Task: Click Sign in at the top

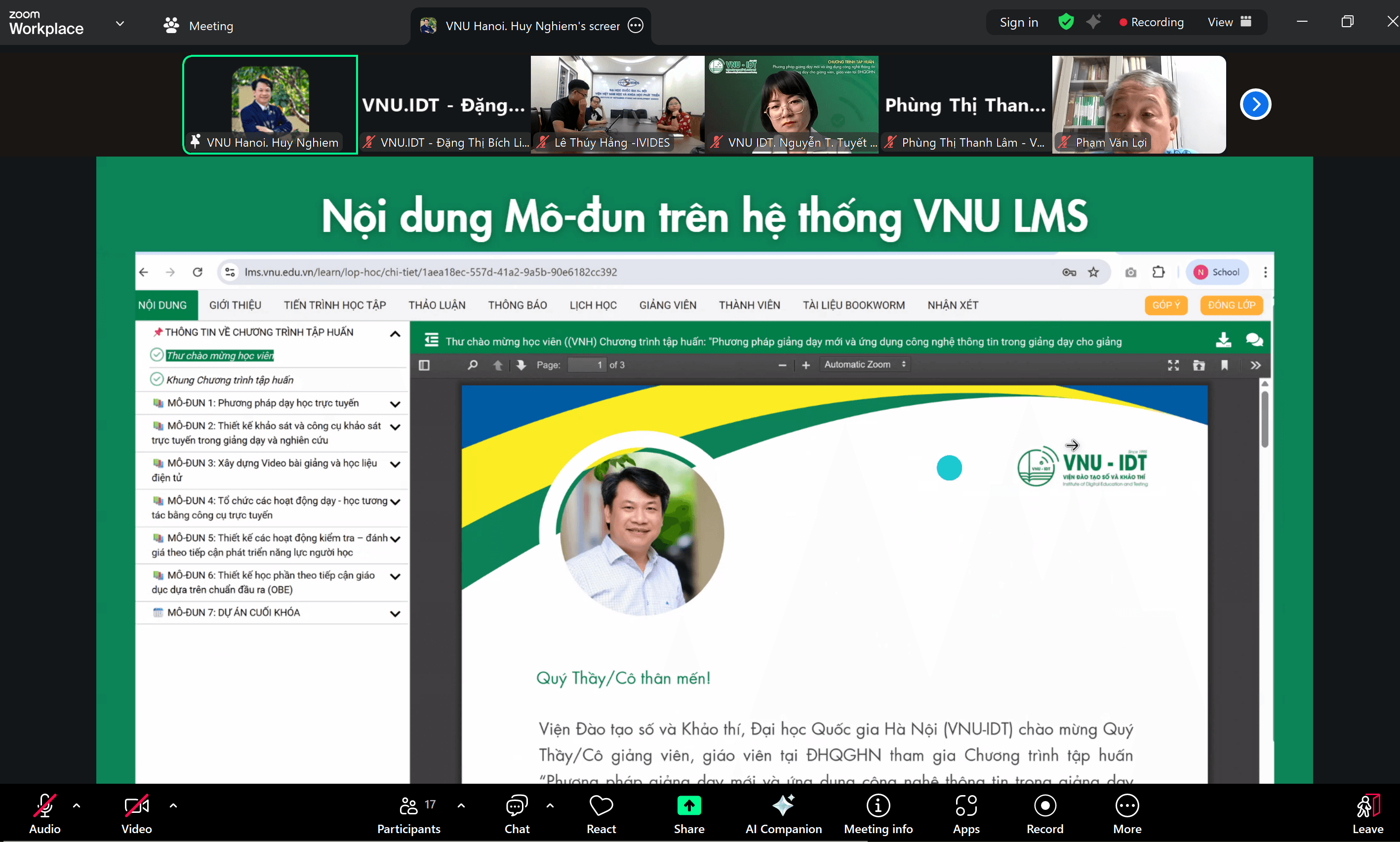Action: pyautogui.click(x=1019, y=22)
